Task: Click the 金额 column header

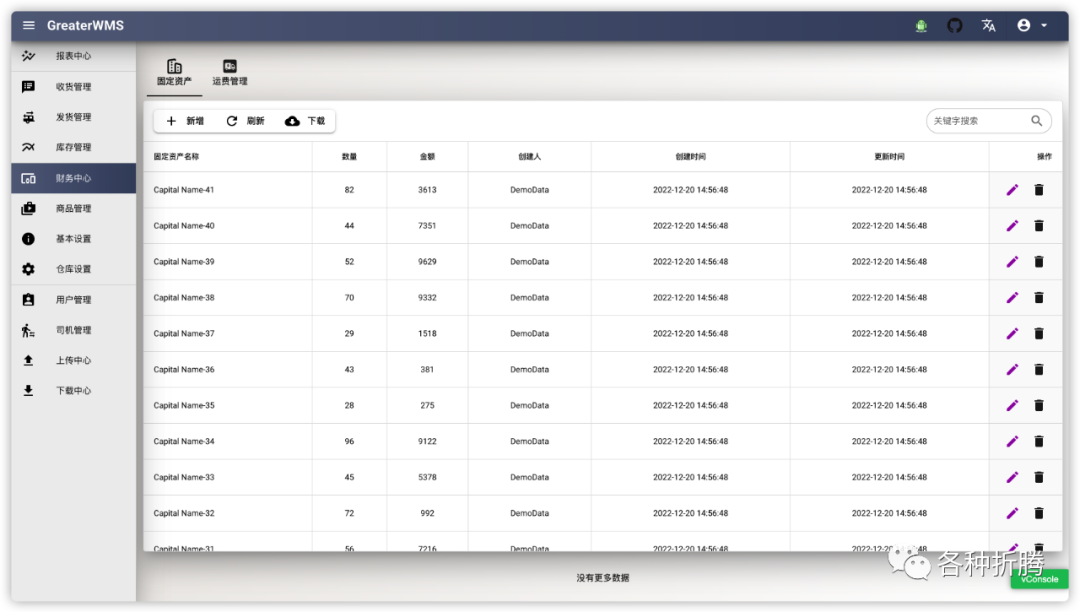Action: [x=427, y=157]
